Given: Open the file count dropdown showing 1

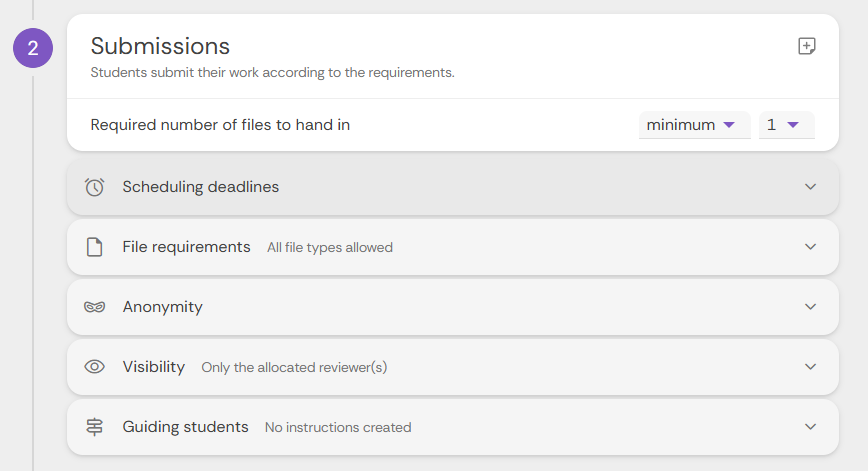Looking at the screenshot, I should click(x=784, y=125).
